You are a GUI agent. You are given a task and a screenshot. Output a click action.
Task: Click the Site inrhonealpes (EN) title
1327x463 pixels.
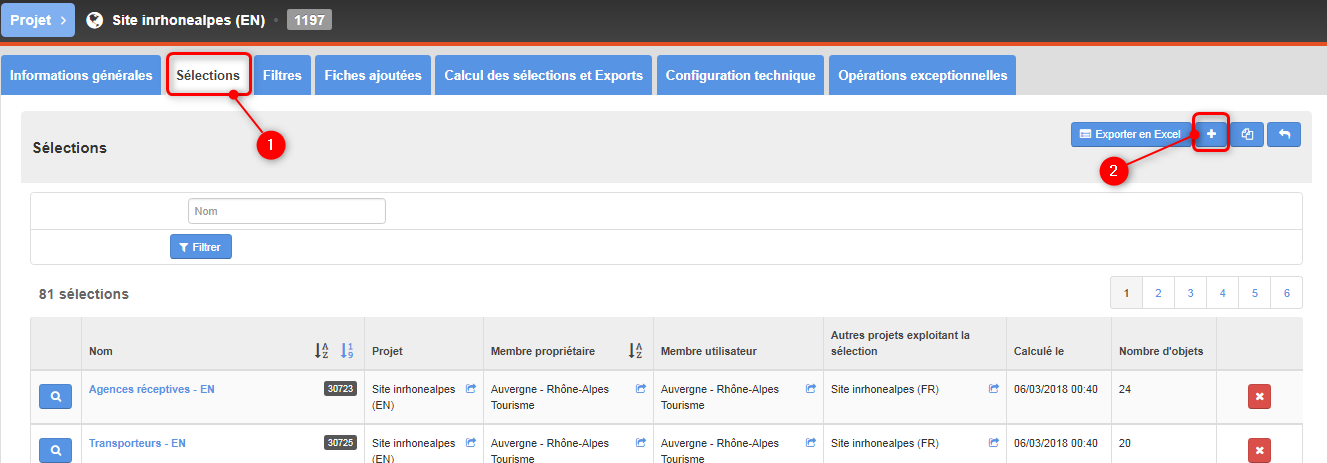189,20
